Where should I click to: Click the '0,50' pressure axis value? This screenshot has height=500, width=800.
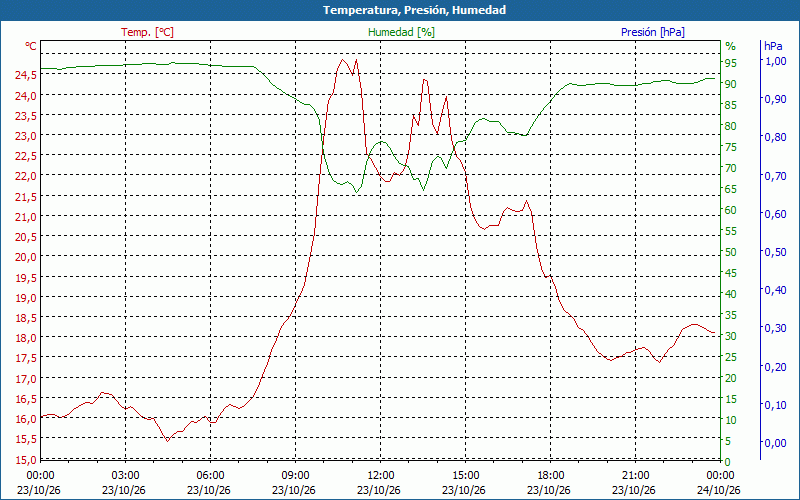(x=776, y=252)
